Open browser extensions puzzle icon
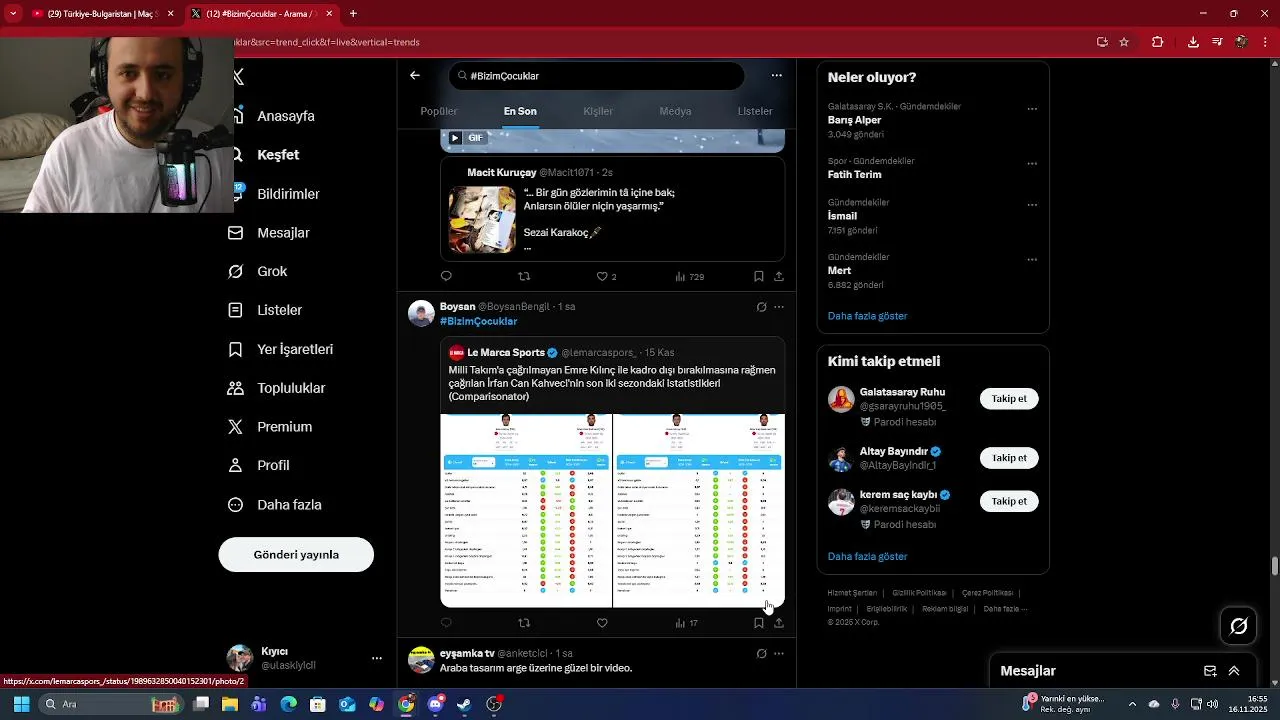 (1158, 42)
